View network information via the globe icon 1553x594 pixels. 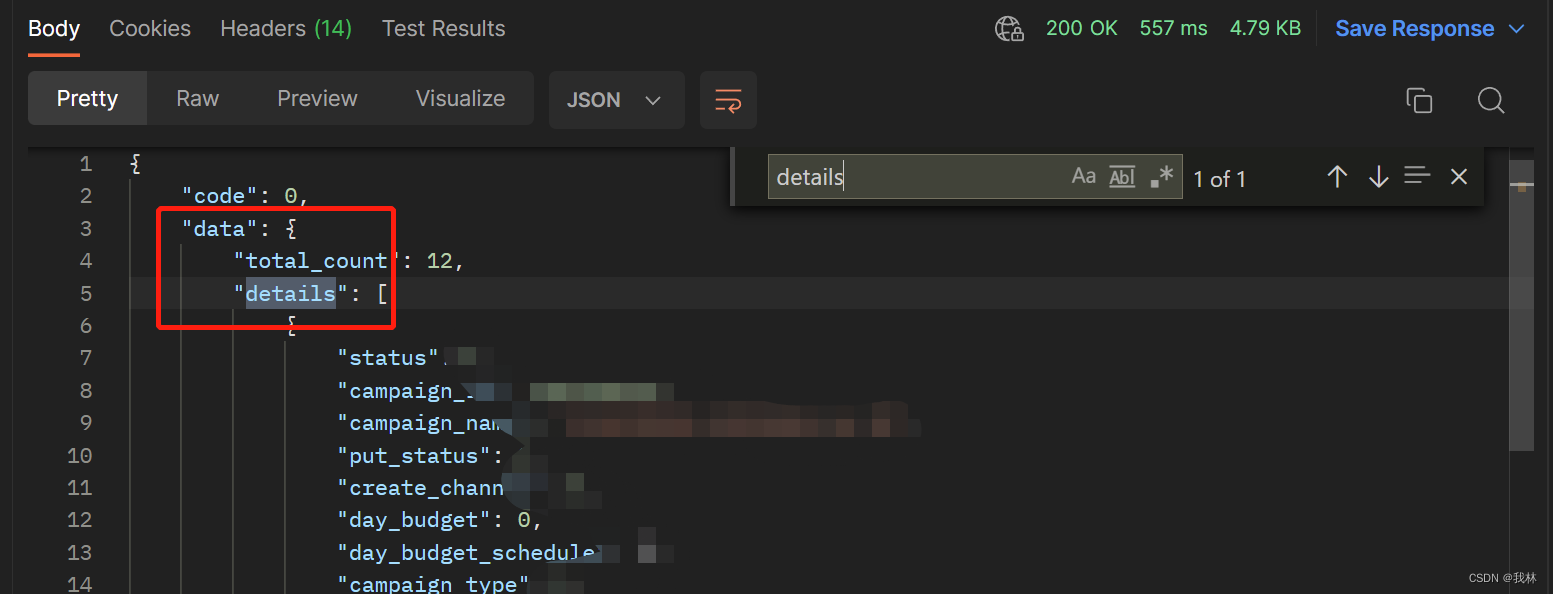1009,28
